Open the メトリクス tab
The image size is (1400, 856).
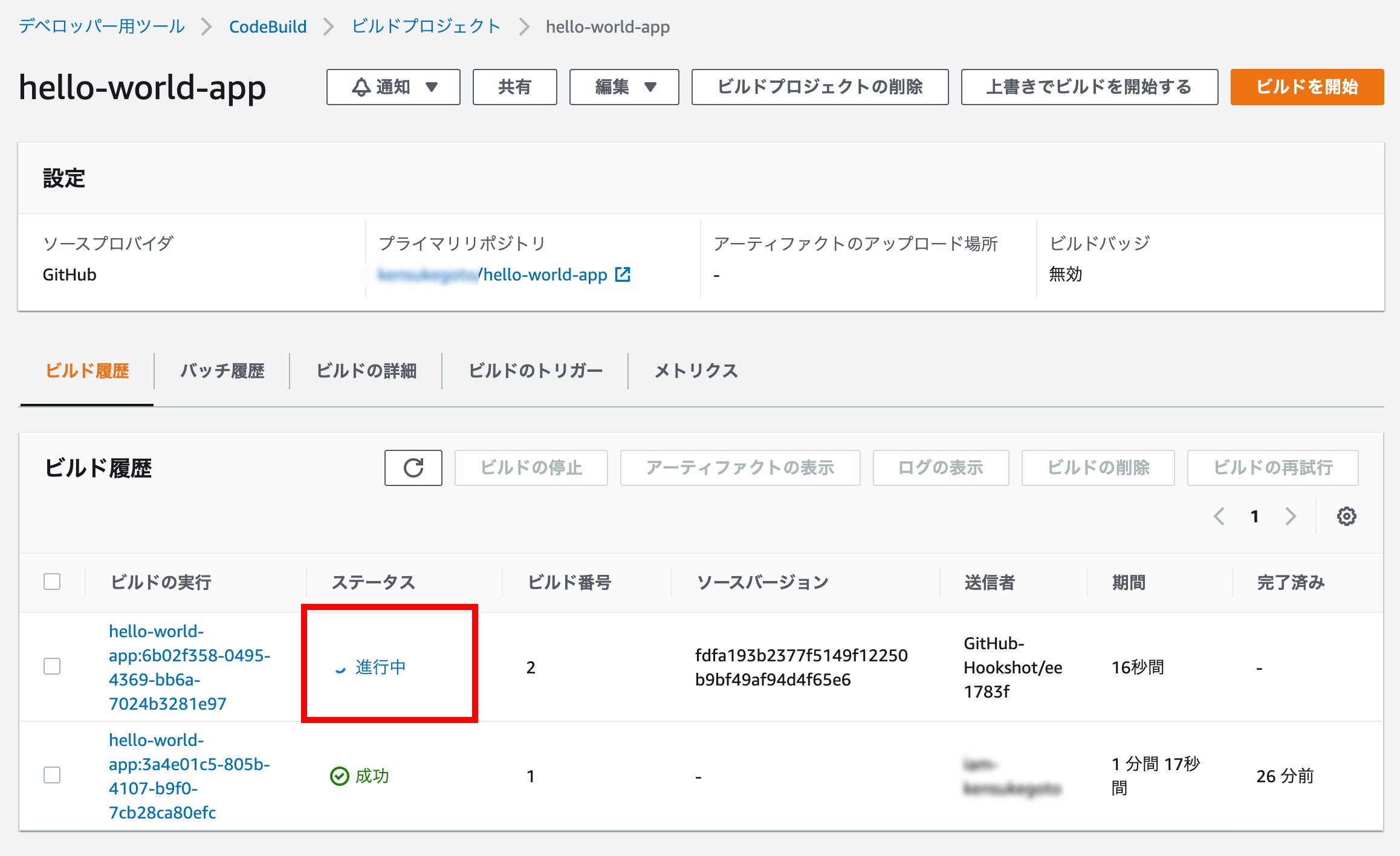695,371
